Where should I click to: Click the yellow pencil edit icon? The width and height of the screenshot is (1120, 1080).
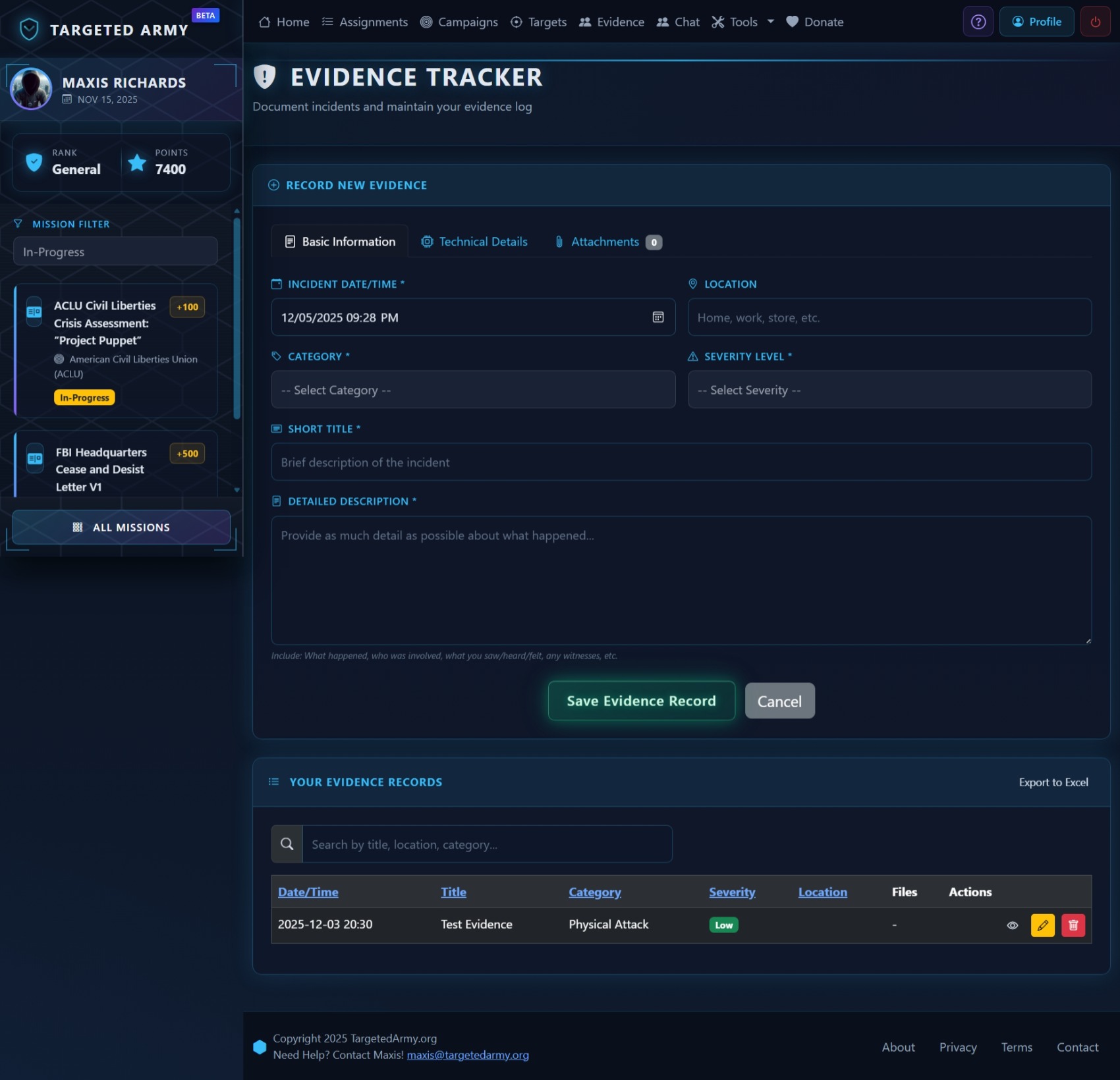tap(1042, 925)
